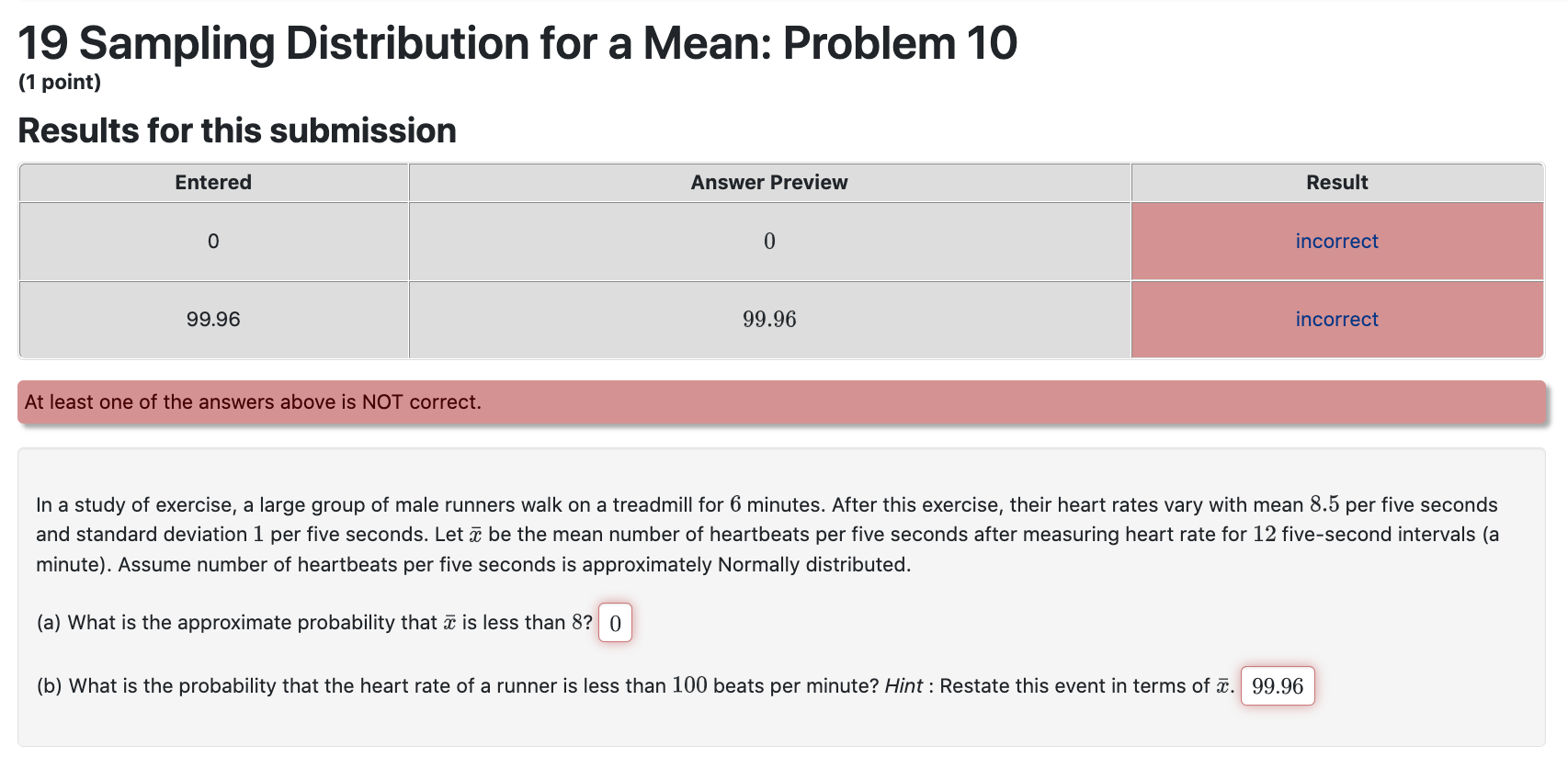
Task: Click the entered value 0 cell
Action: tap(212, 241)
